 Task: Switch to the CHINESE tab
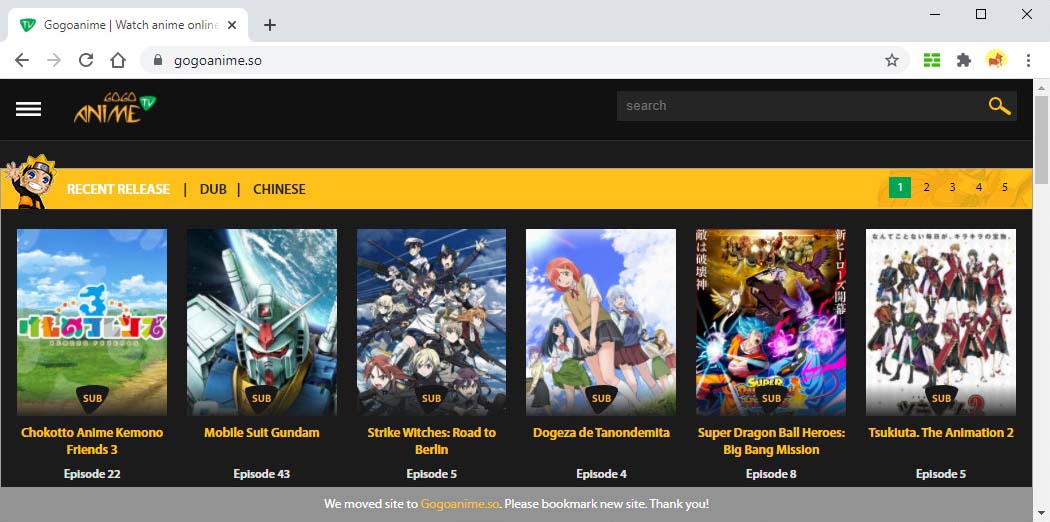coord(279,189)
